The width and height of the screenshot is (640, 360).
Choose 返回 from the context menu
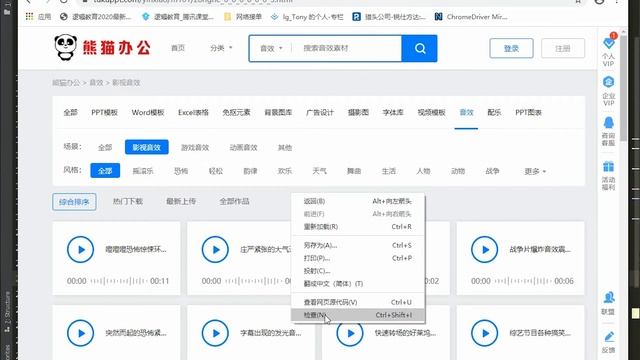(358, 201)
